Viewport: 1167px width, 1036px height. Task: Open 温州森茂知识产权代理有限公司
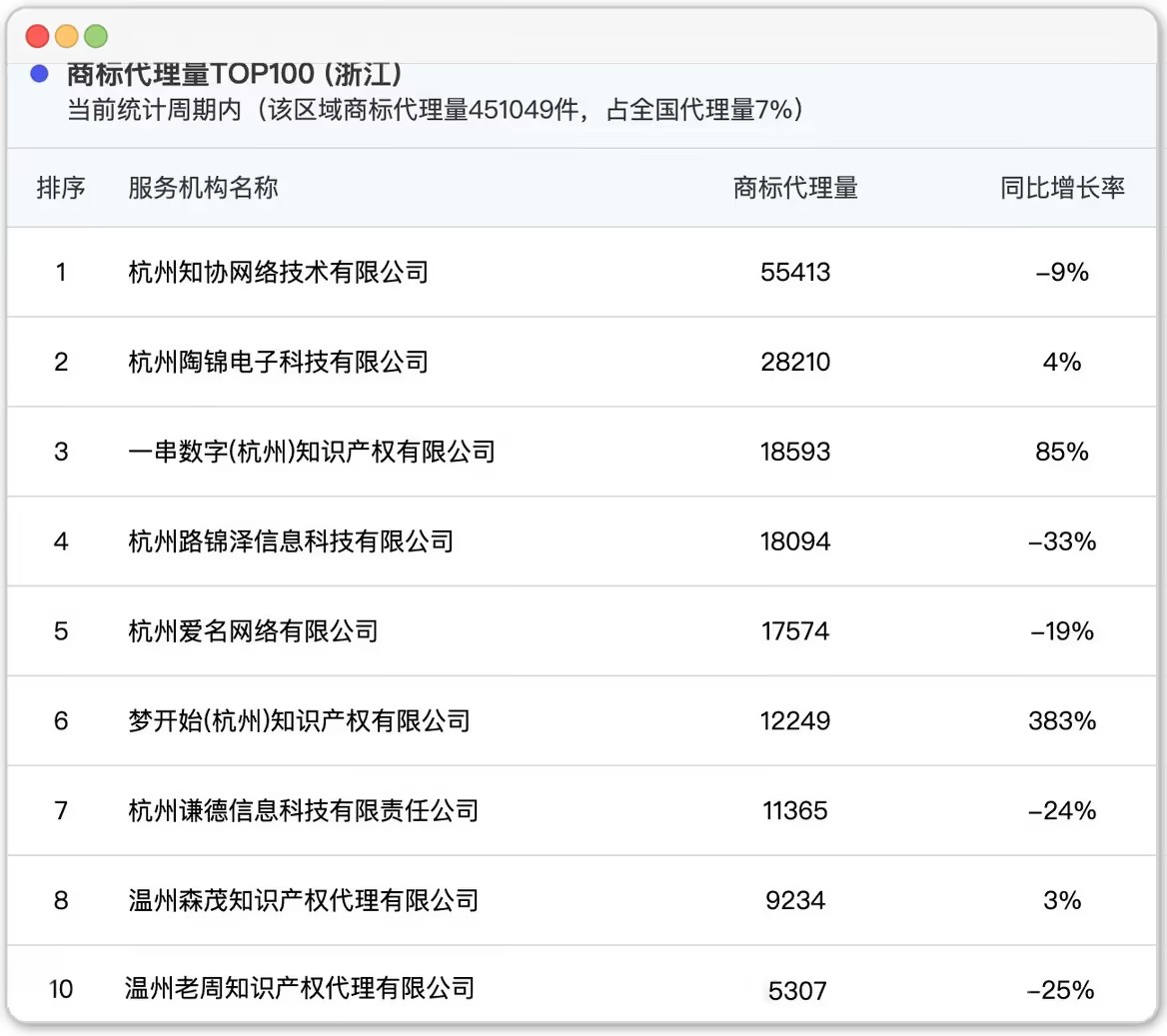303,900
